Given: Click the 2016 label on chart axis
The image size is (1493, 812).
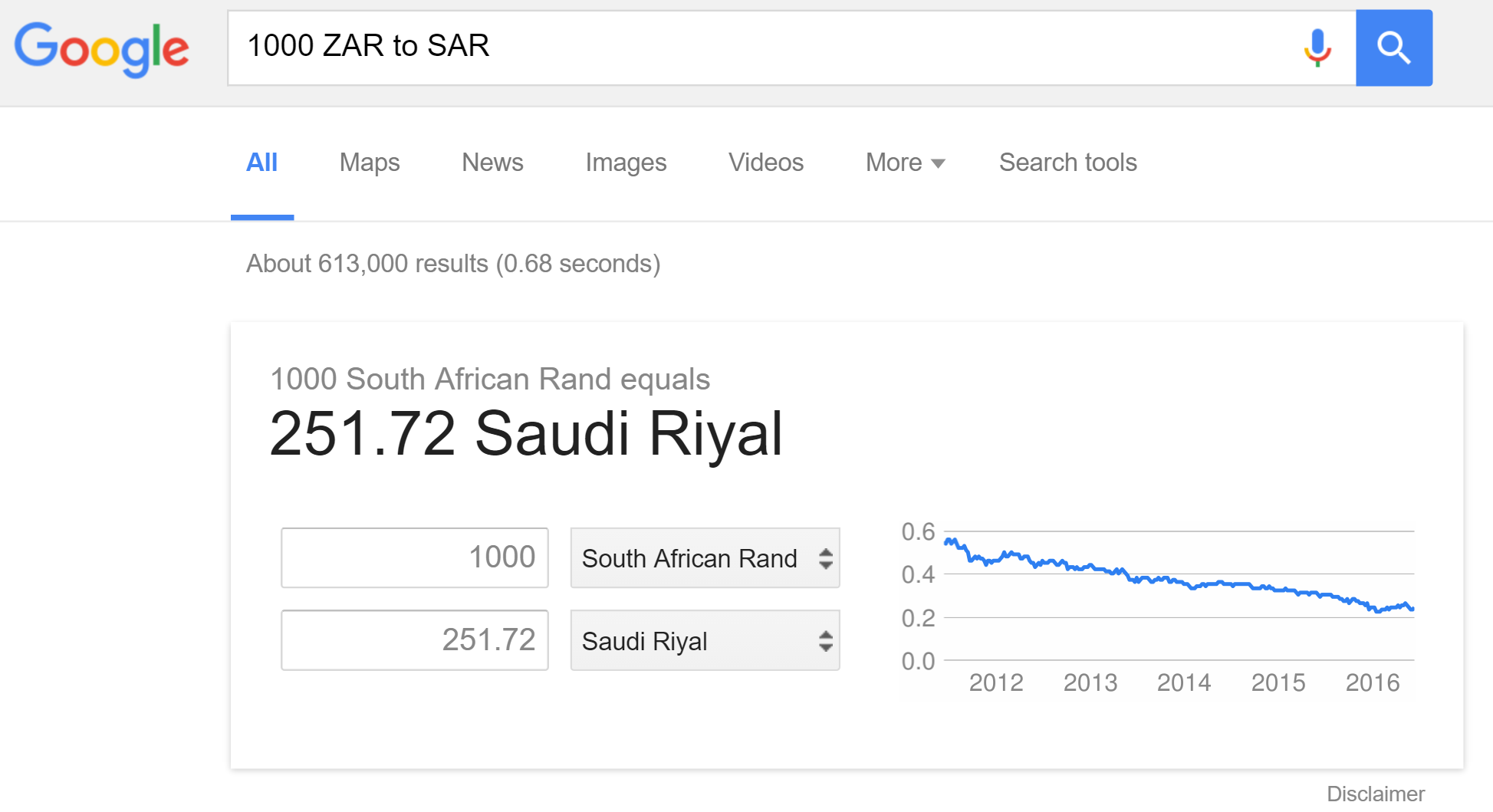Looking at the screenshot, I should tap(1372, 682).
